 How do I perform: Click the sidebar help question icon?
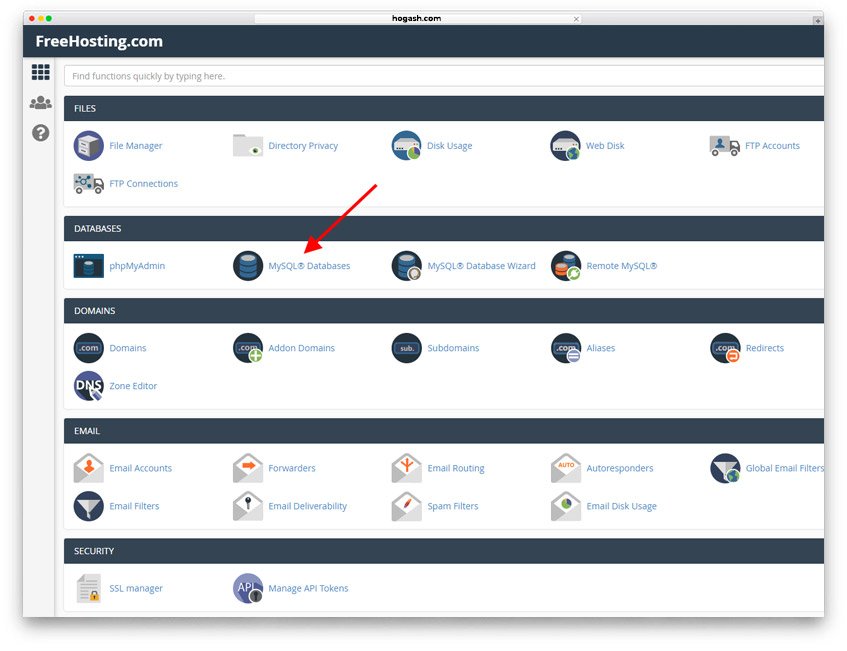click(x=41, y=133)
